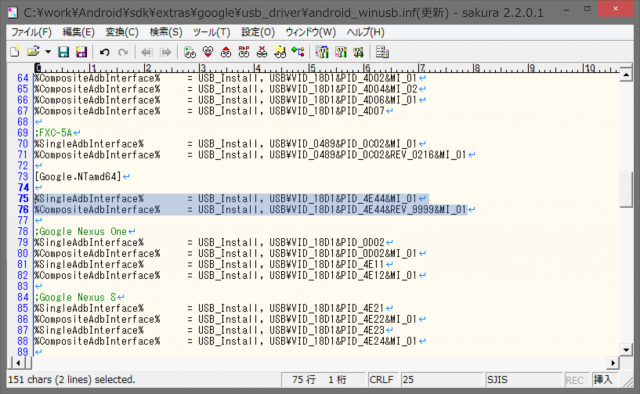Open the Outline analysis icon
The image size is (640, 394).
(298, 52)
